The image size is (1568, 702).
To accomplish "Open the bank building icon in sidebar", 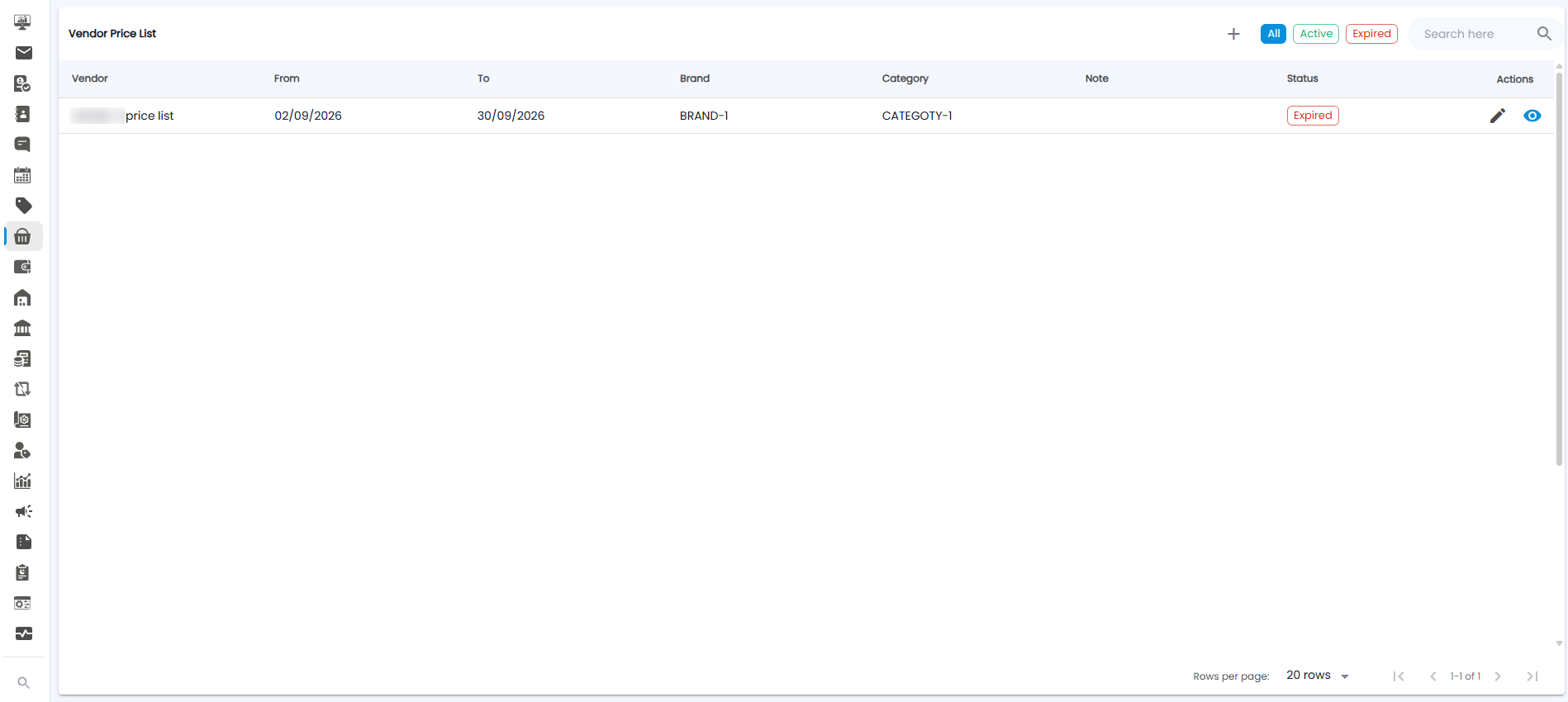I will coord(23,328).
